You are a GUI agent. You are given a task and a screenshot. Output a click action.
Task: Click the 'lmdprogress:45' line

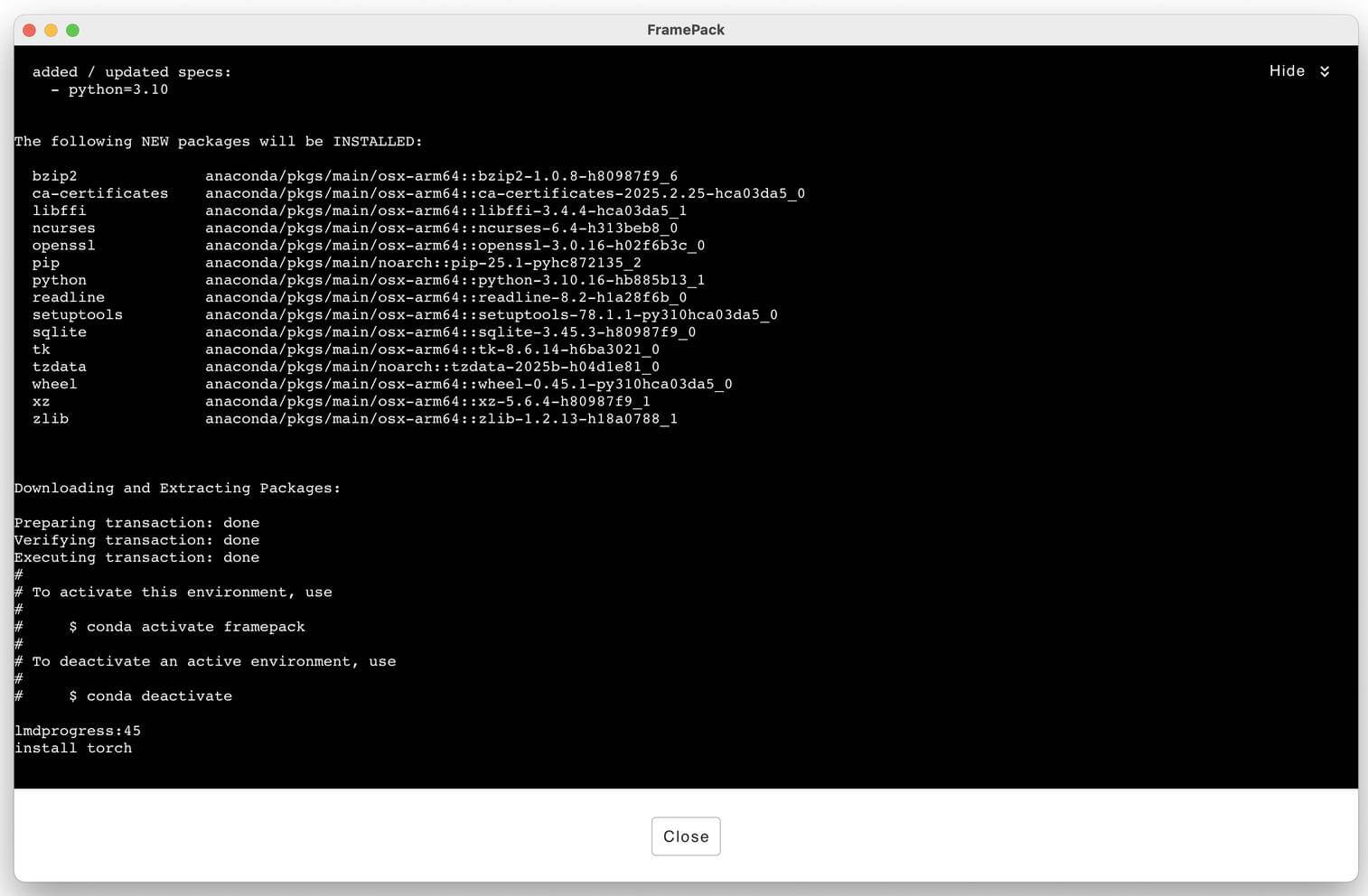click(78, 731)
